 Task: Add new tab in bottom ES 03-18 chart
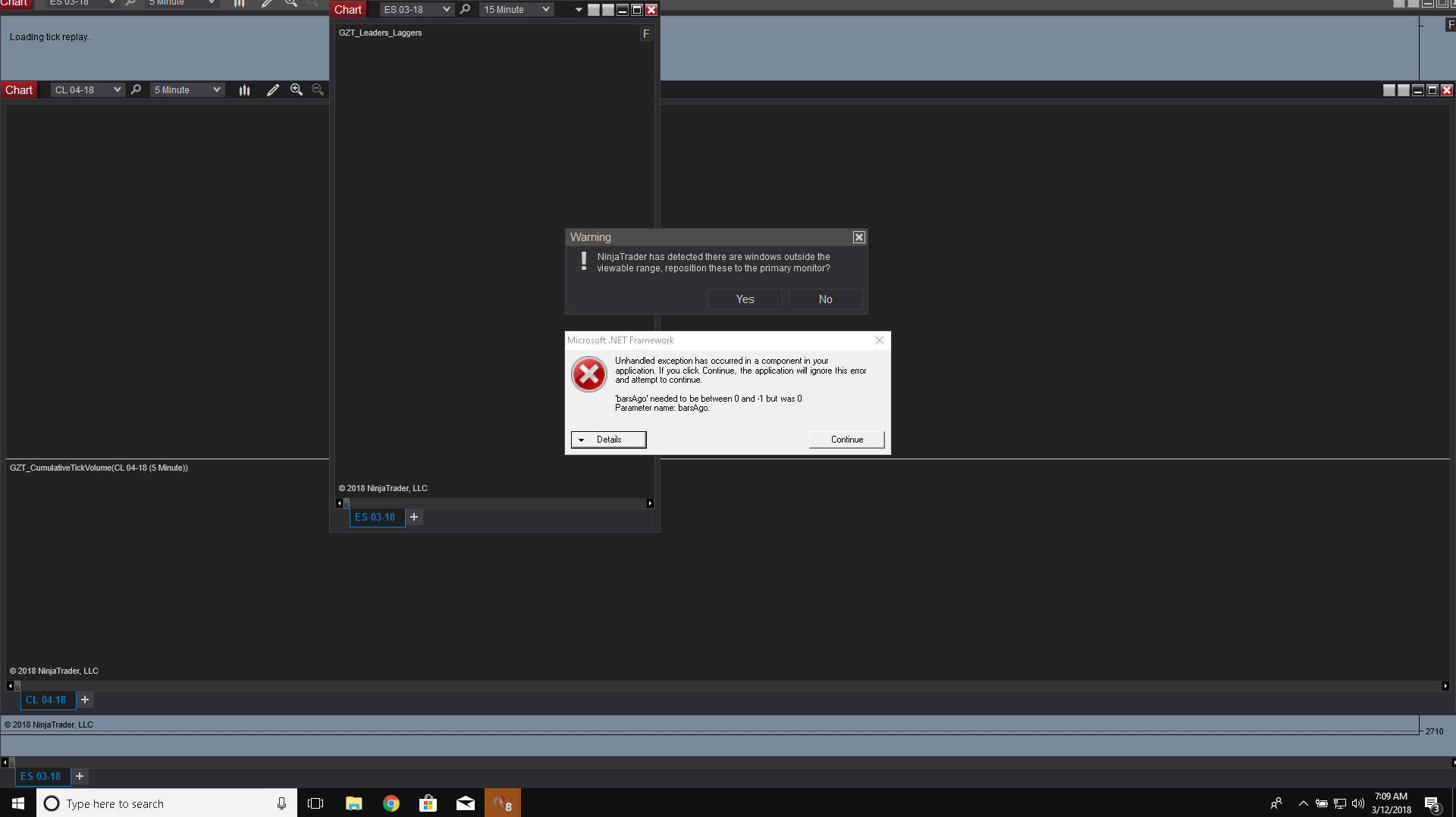pos(80,777)
